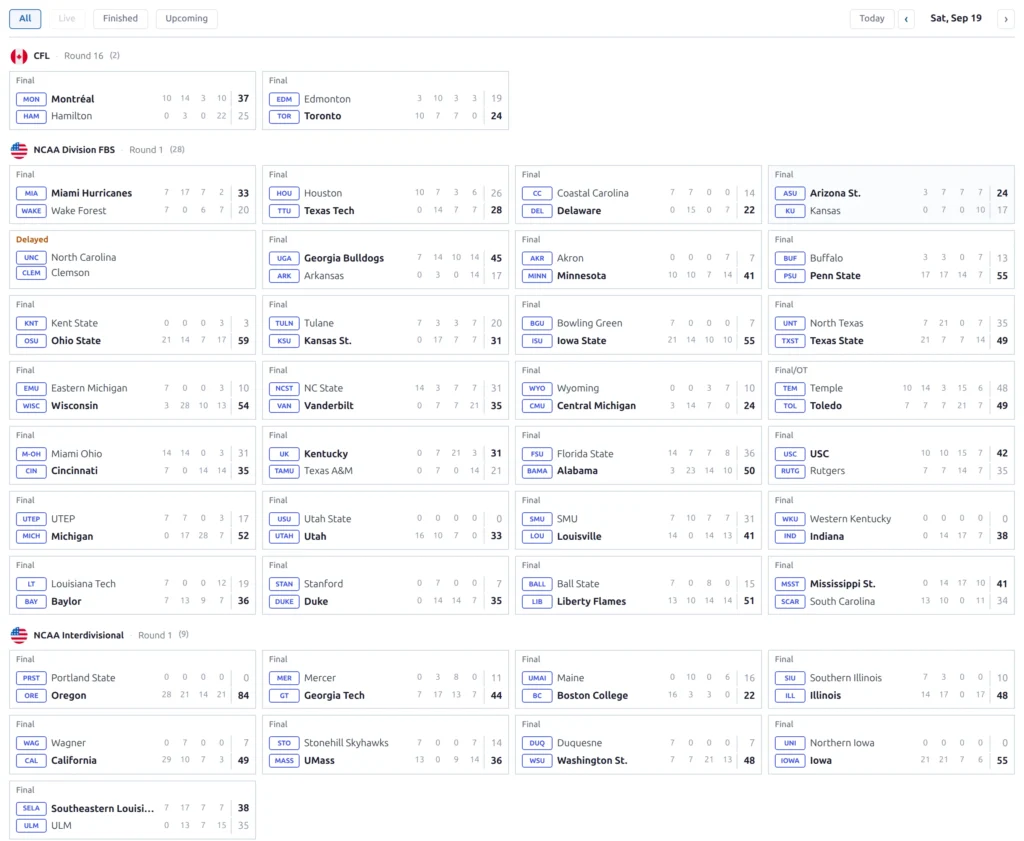Select Florida State team name

point(585,454)
